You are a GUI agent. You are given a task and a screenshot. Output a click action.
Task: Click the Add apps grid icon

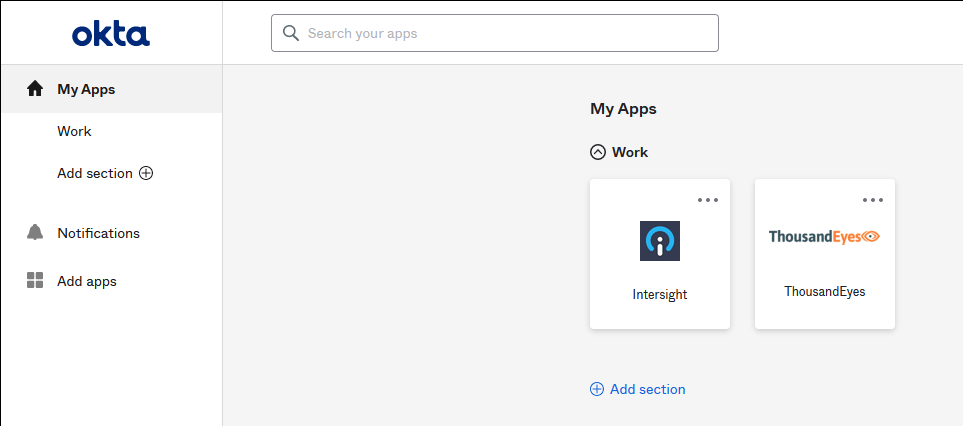[35, 281]
